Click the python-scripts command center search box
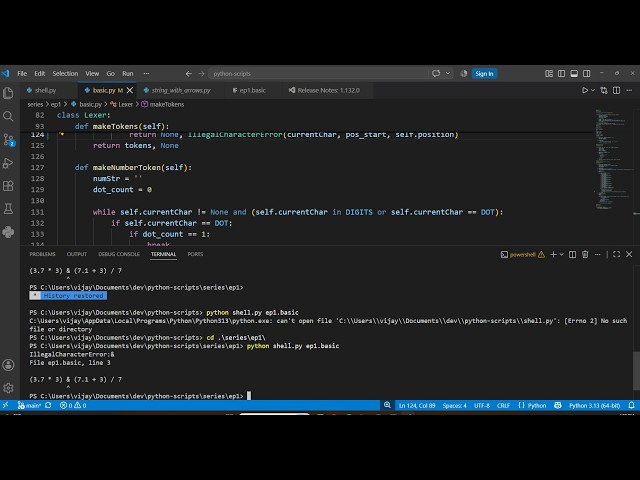 [318, 73]
